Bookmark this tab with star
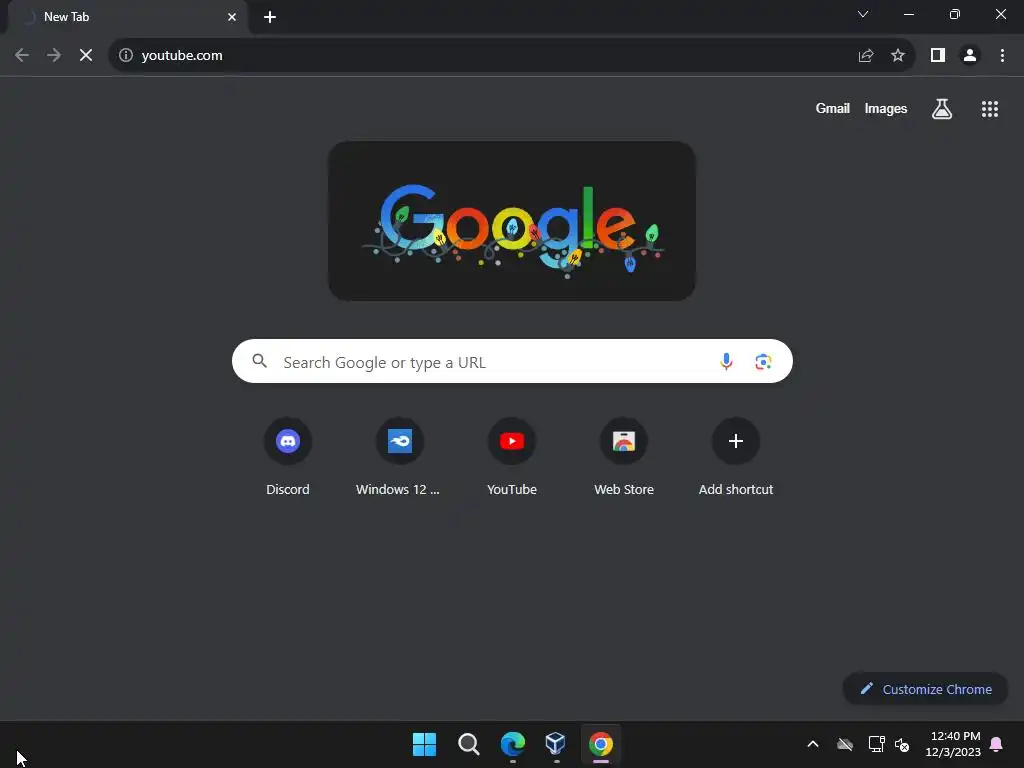 point(898,56)
